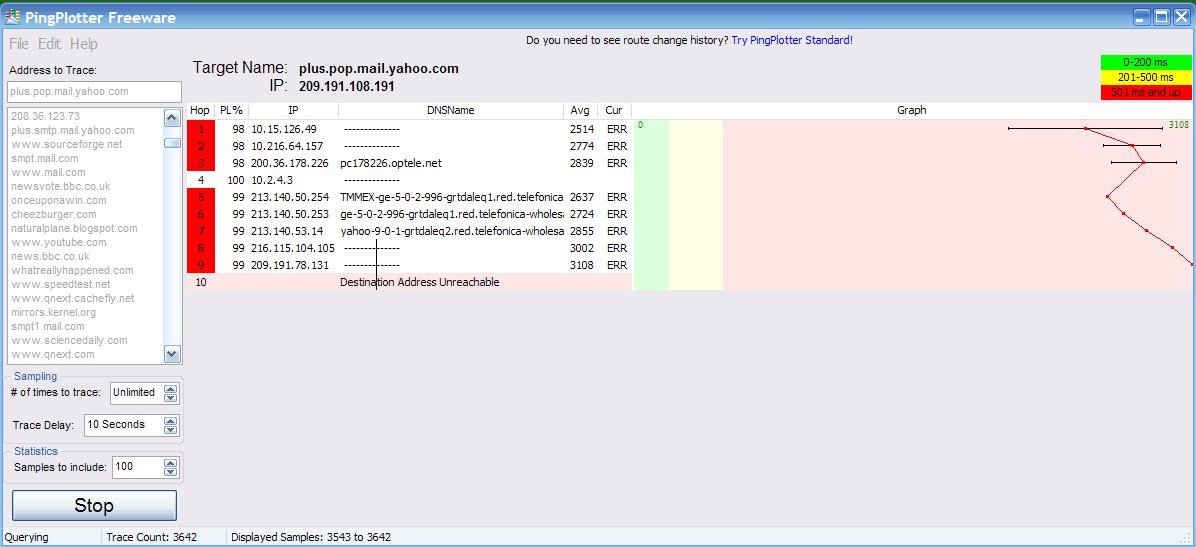Select www.qnext.cachefly.net in address history
Screen dimensions: 1196x547
(x=72, y=298)
